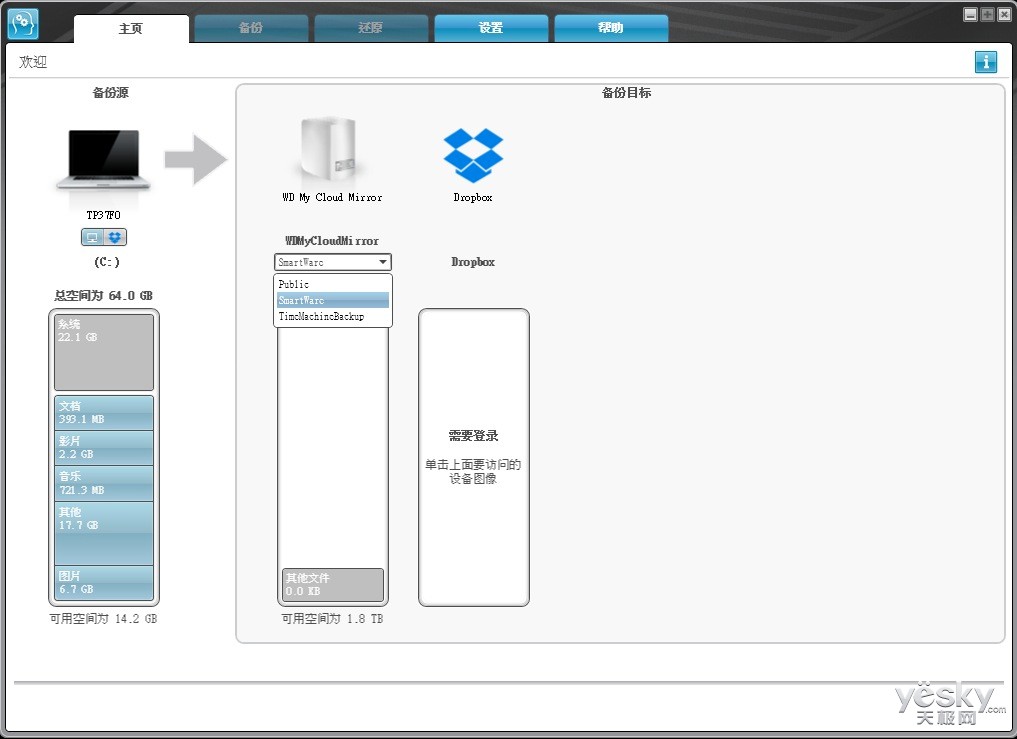This screenshot has width=1017, height=739.
Task: Pick TimeMachineBackup from the share list
Action: coord(333,317)
